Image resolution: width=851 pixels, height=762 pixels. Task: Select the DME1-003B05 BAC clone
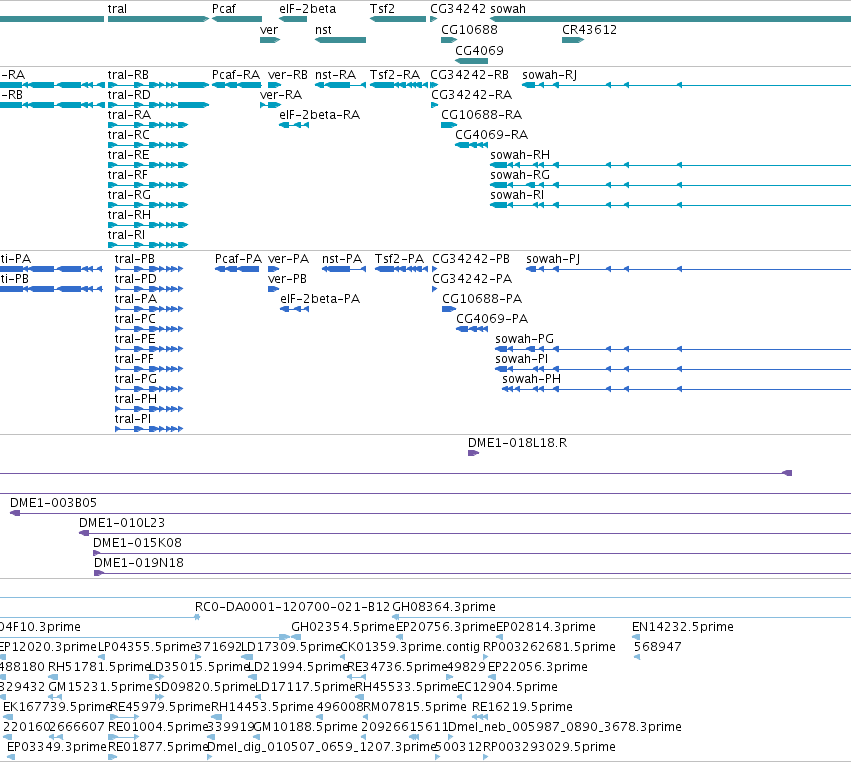click(x=430, y=513)
